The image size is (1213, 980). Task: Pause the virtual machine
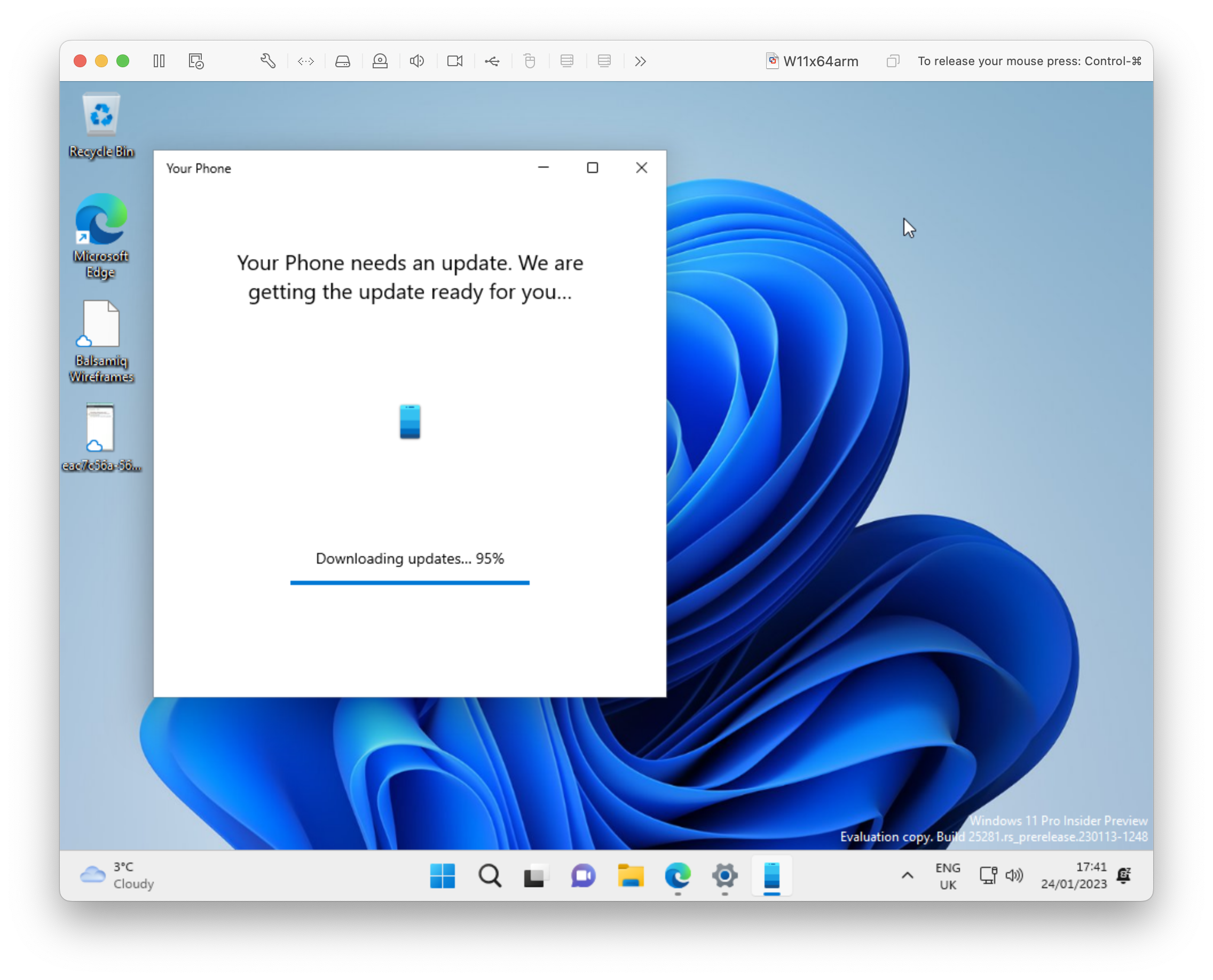tap(159, 61)
